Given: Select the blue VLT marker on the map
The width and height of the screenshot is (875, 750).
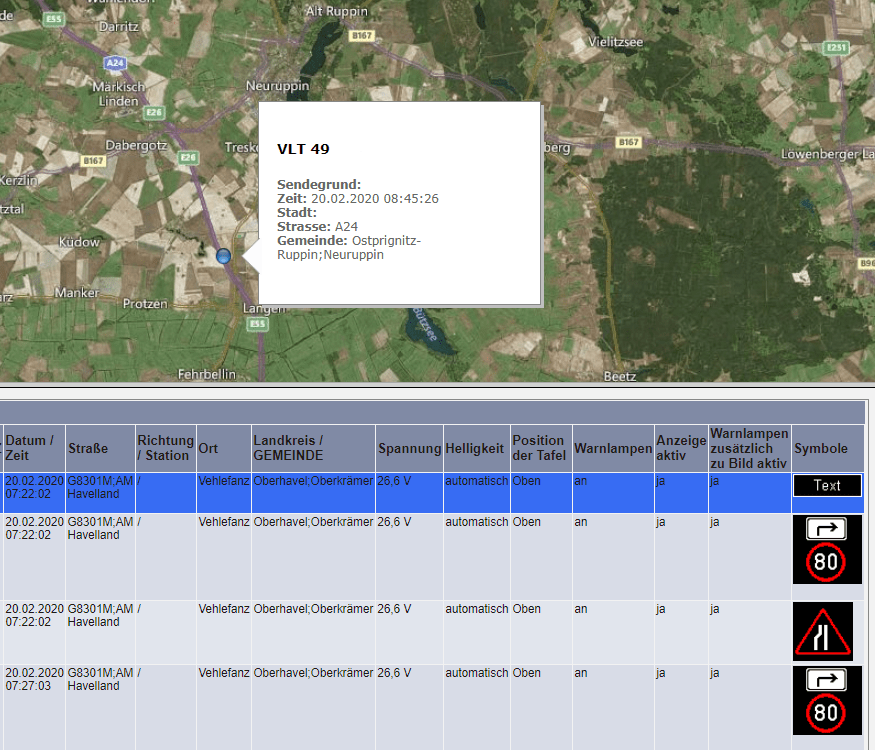Looking at the screenshot, I should (x=221, y=256).
